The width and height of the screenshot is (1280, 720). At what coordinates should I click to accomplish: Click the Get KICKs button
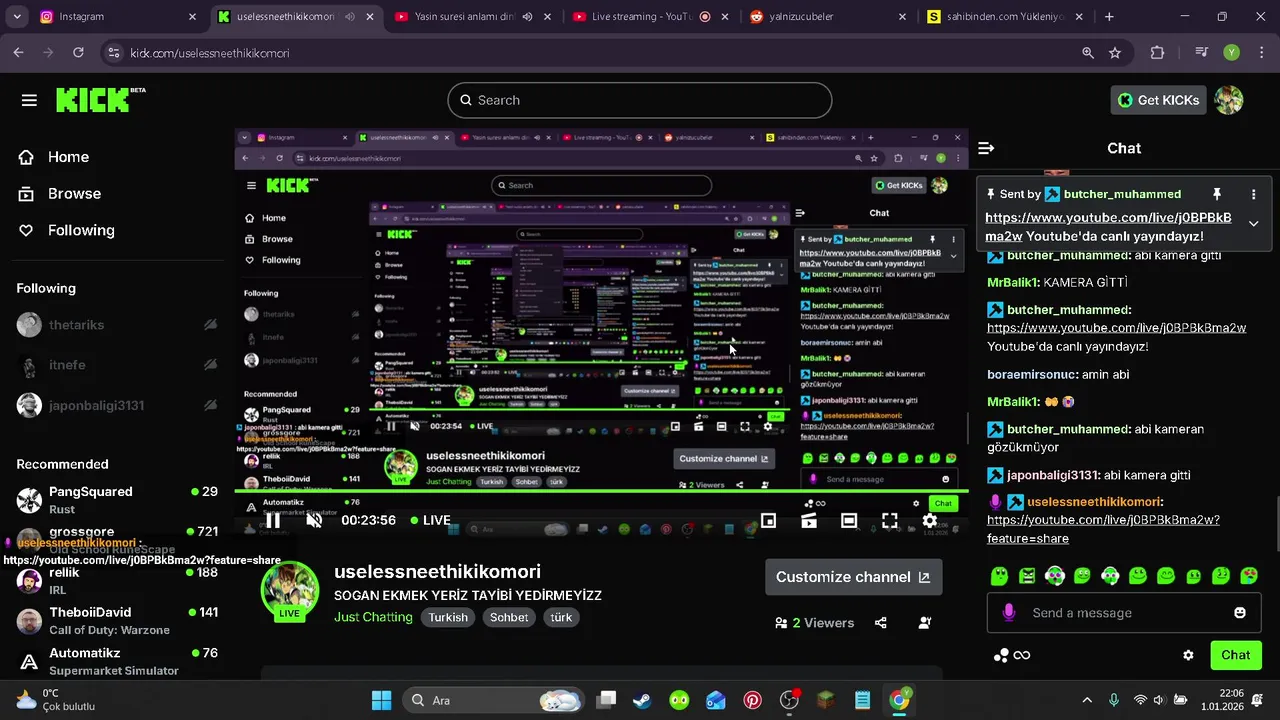tap(1158, 100)
